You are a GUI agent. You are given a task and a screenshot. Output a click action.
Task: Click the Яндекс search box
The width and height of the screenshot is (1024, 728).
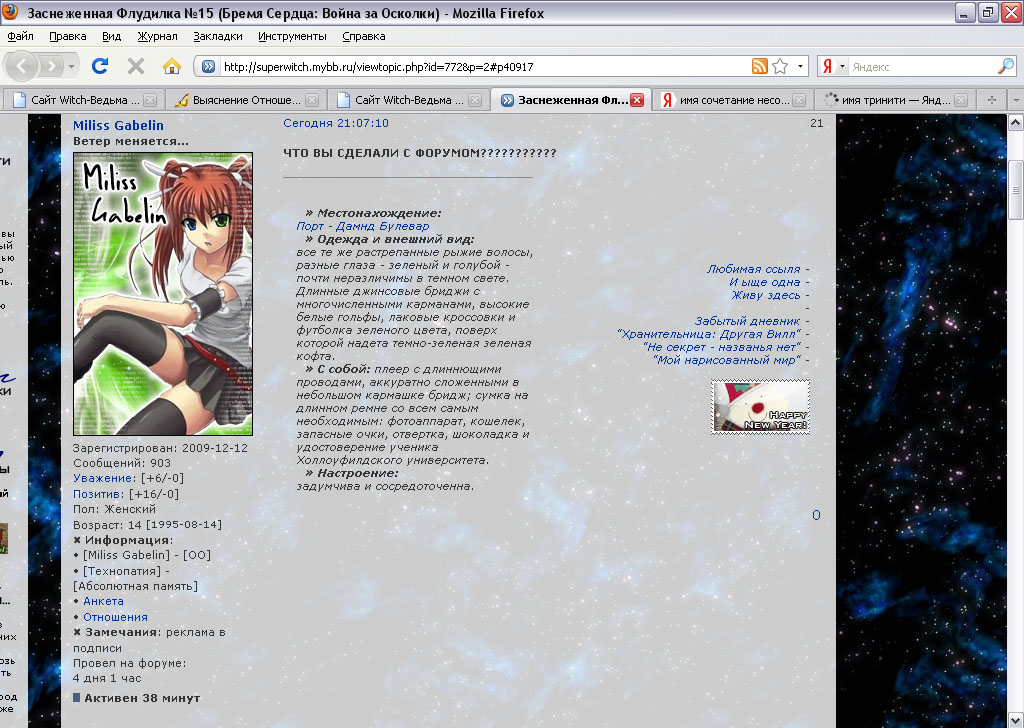pos(922,67)
